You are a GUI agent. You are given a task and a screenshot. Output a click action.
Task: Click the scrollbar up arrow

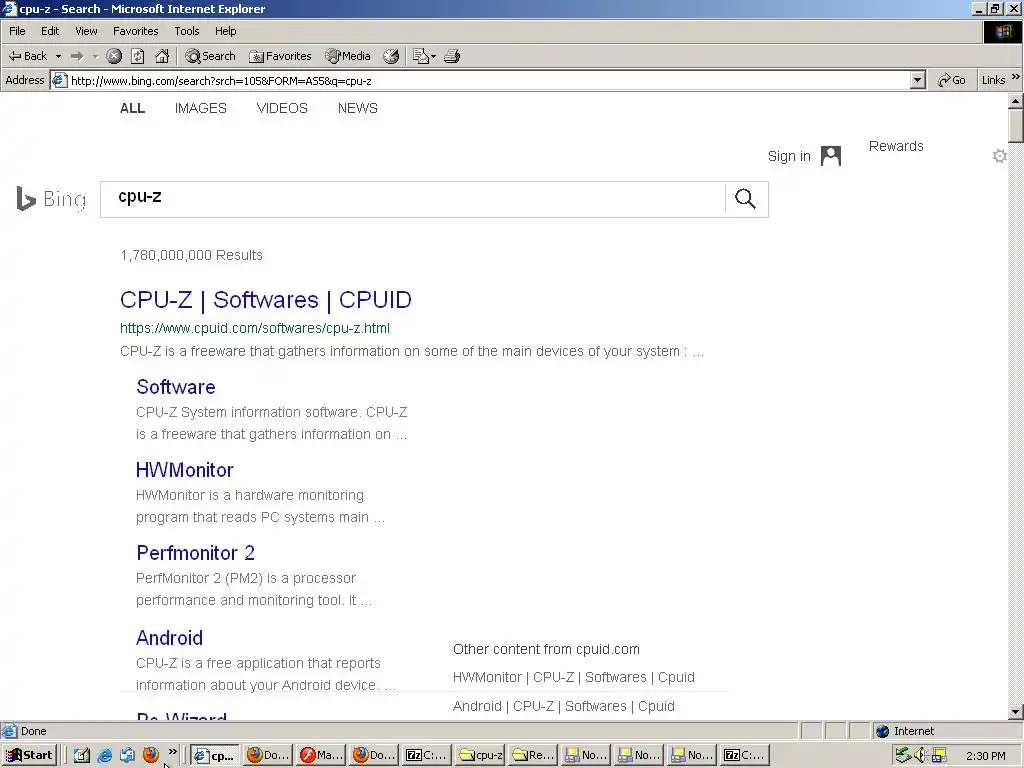tap(1016, 101)
